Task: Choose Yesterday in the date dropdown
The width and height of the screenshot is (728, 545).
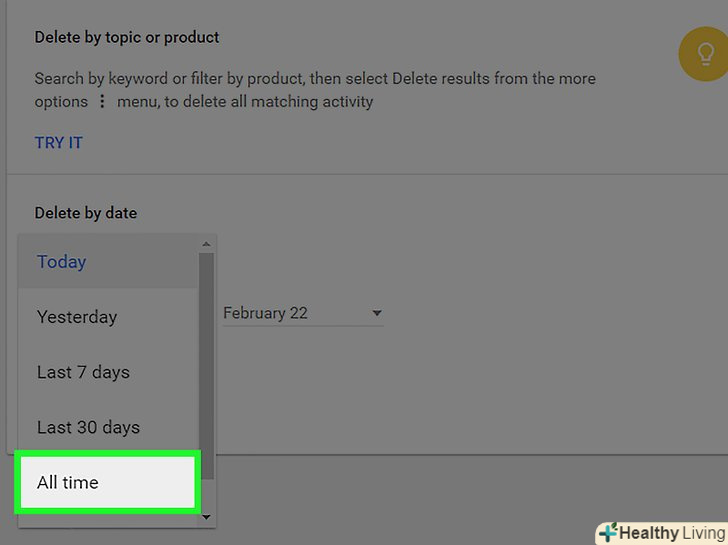Action: (x=77, y=317)
